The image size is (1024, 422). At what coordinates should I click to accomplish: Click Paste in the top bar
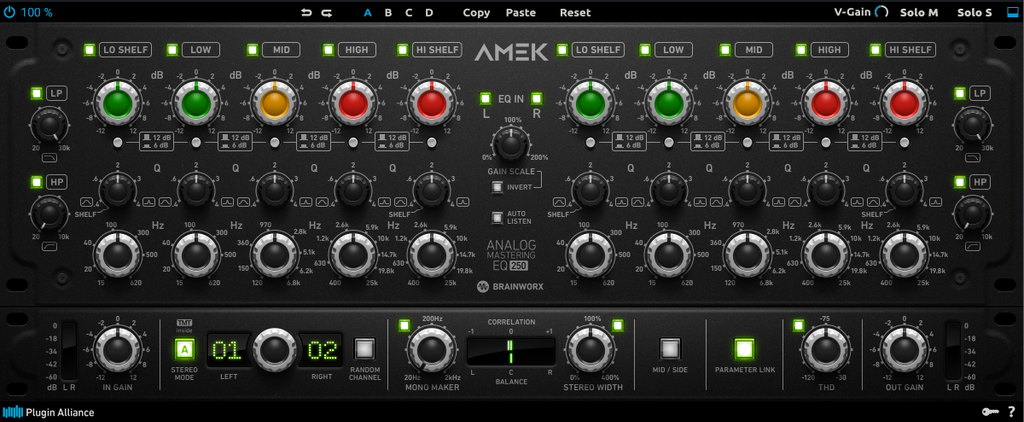point(520,12)
